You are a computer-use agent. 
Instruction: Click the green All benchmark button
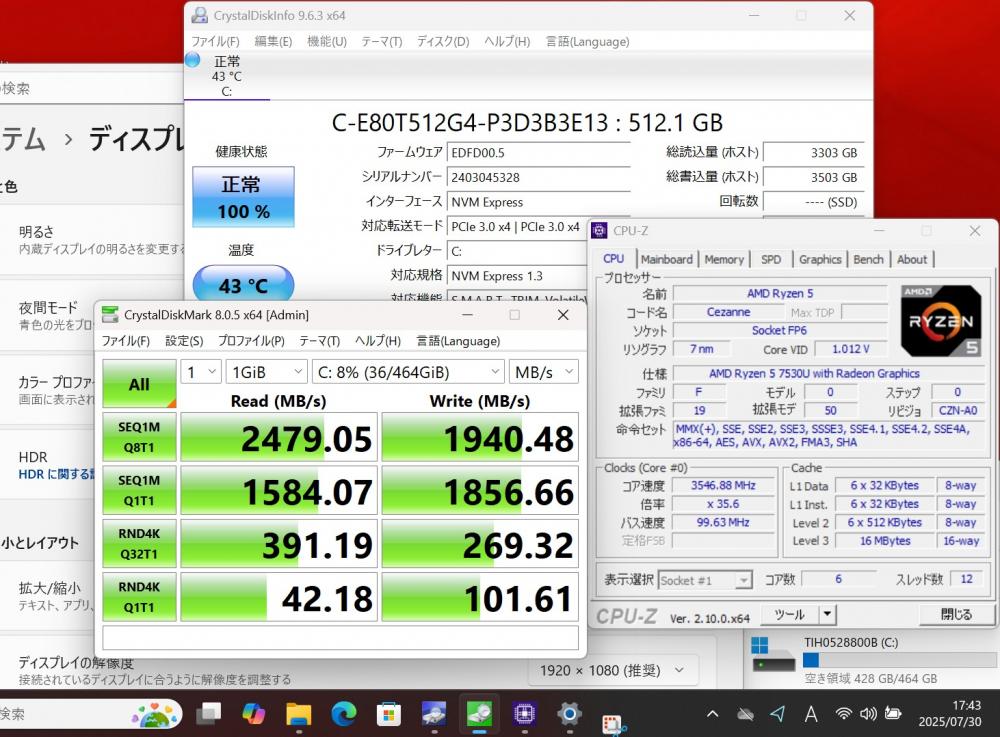tap(139, 384)
